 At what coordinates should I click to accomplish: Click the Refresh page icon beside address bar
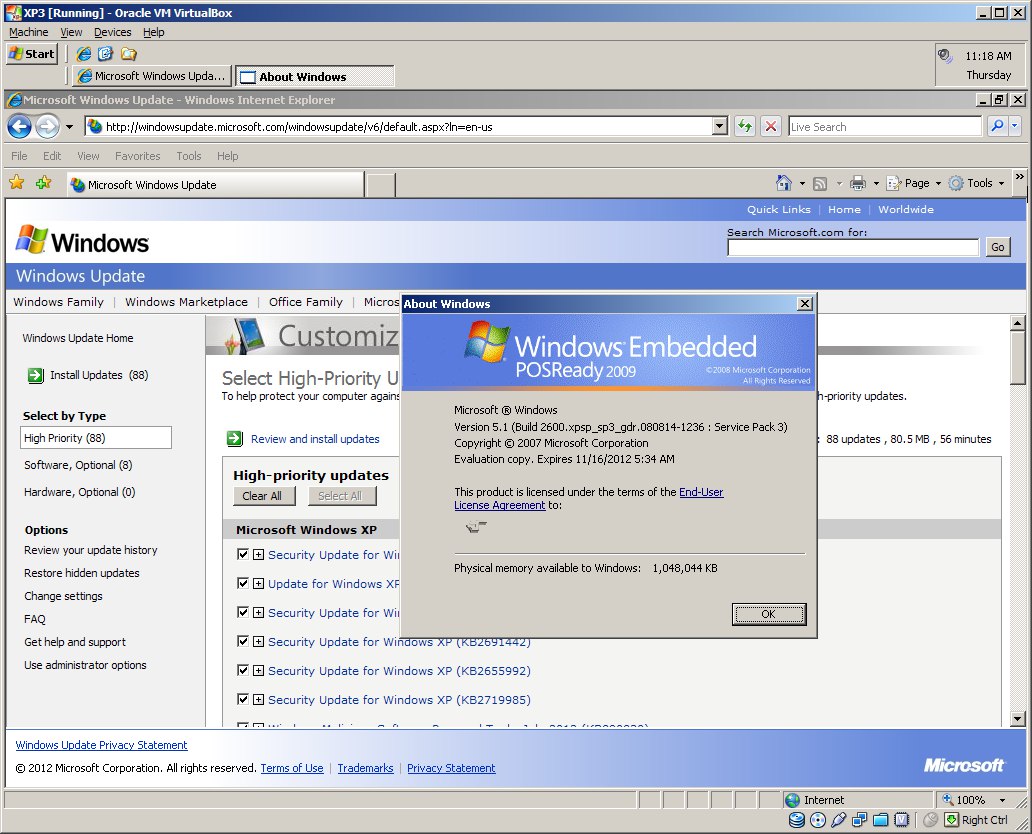pos(744,126)
